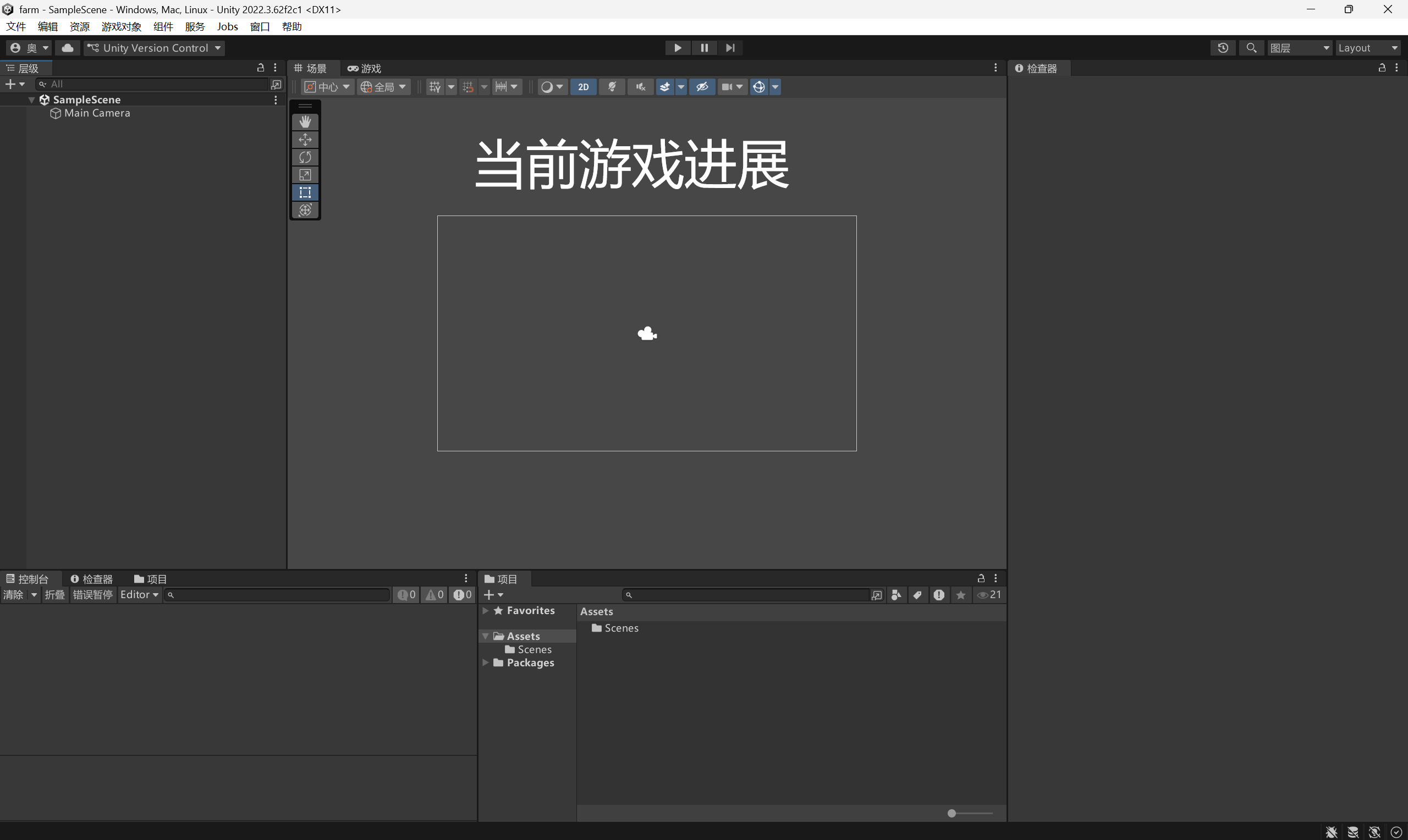Click the Play button
This screenshot has height=840, width=1408.
click(x=677, y=48)
